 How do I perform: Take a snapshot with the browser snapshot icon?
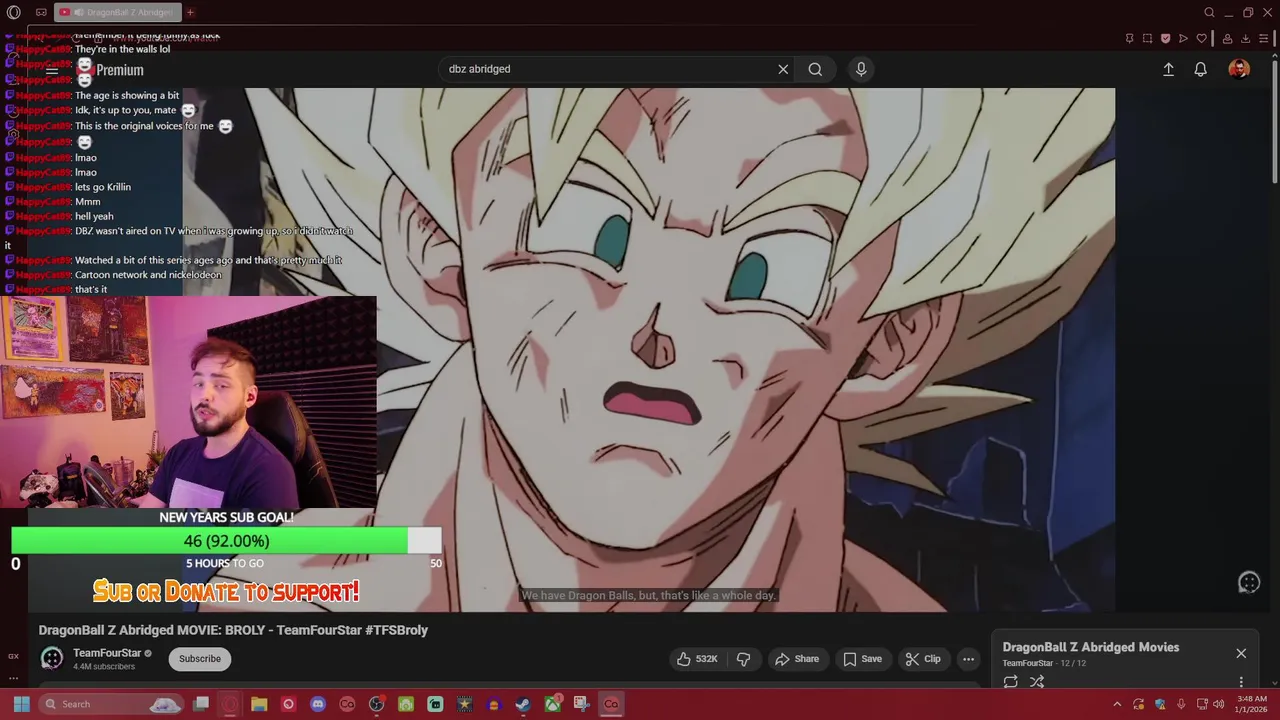click(1147, 39)
